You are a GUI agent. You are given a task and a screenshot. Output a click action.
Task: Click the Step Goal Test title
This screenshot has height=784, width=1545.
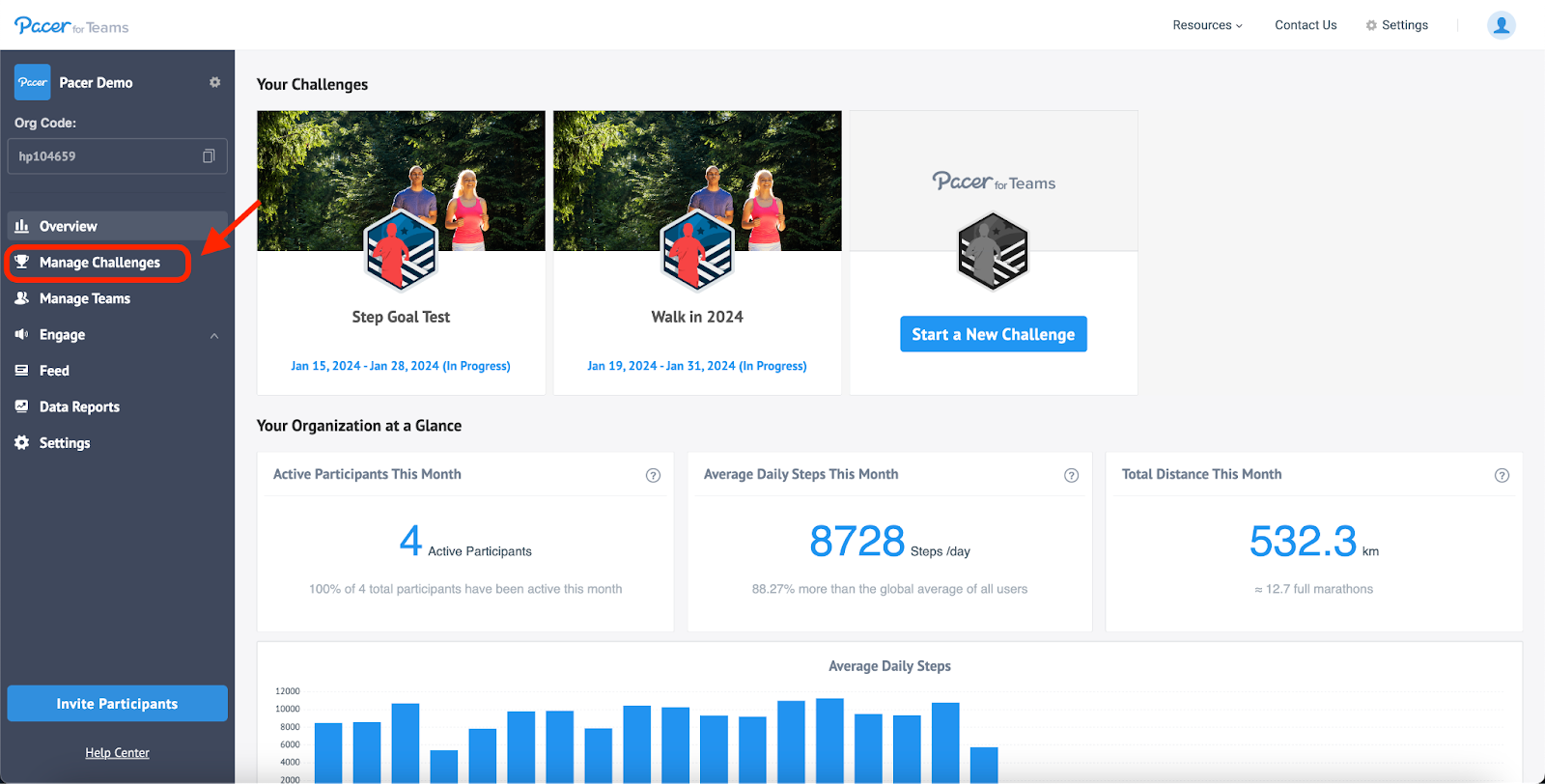[401, 317]
